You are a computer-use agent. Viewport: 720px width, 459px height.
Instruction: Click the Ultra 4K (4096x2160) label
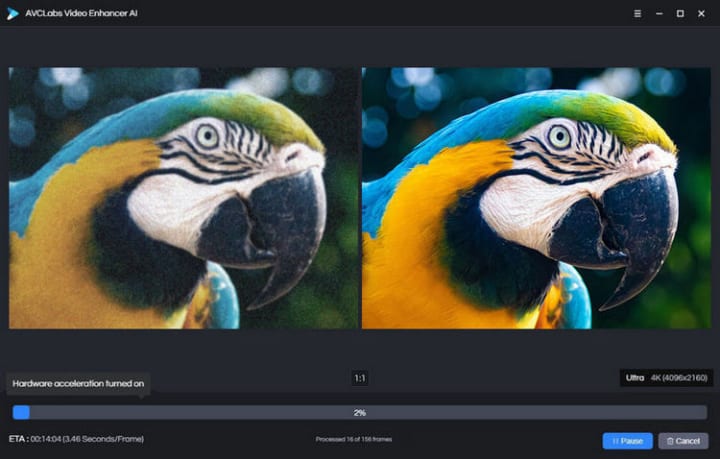pyautogui.click(x=666, y=378)
